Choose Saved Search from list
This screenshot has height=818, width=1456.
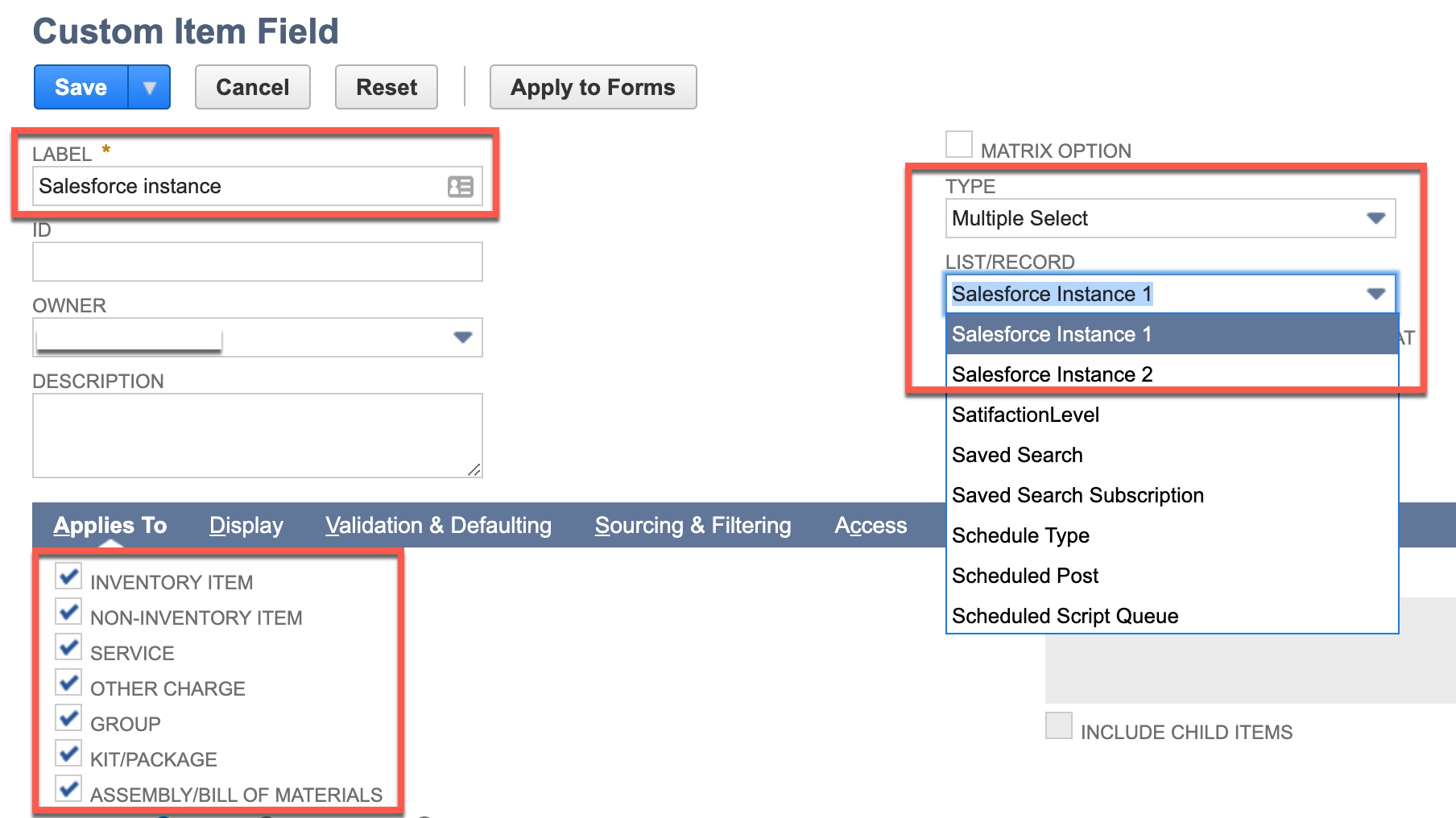(x=1172, y=455)
